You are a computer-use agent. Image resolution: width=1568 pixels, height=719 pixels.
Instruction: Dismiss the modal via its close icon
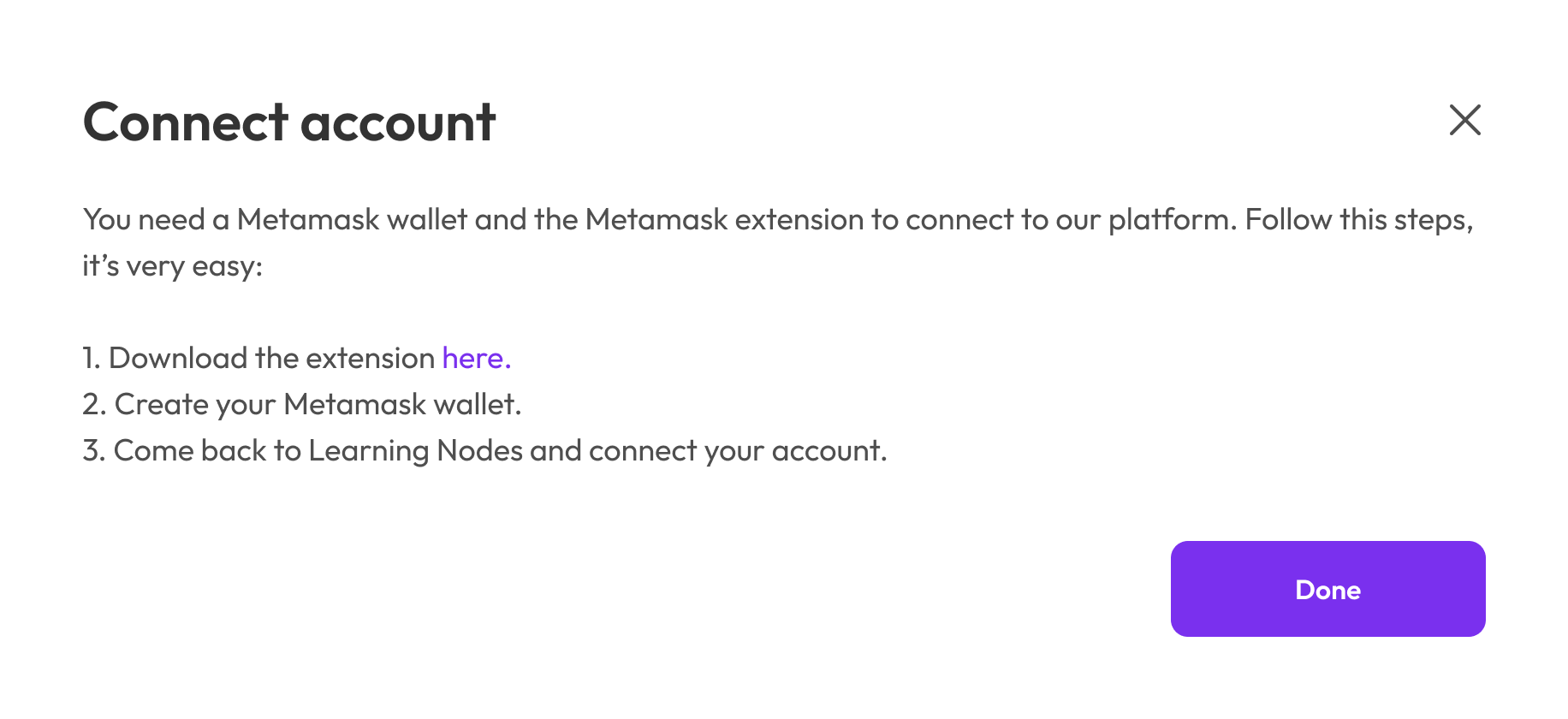(x=1464, y=121)
